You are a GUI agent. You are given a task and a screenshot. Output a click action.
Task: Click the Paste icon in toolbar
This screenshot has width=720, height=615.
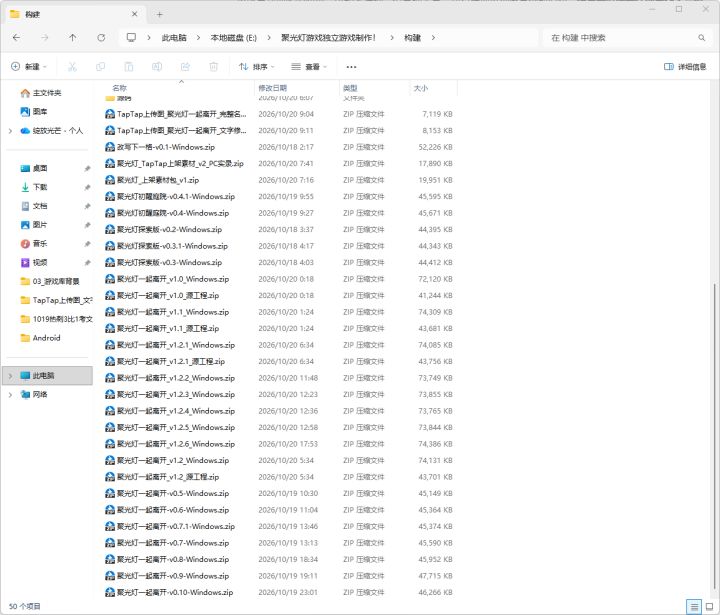coord(129,67)
